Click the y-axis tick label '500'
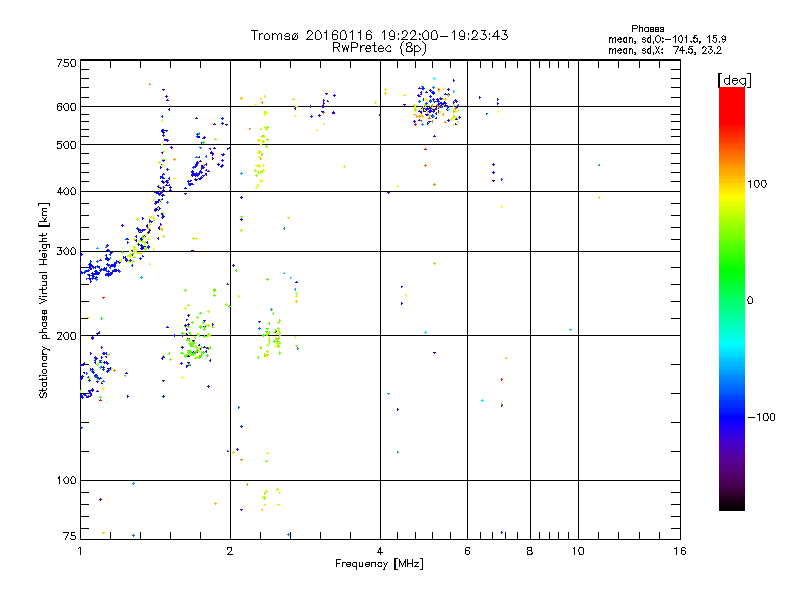The height and width of the screenshot is (600, 800). pyautogui.click(x=66, y=145)
